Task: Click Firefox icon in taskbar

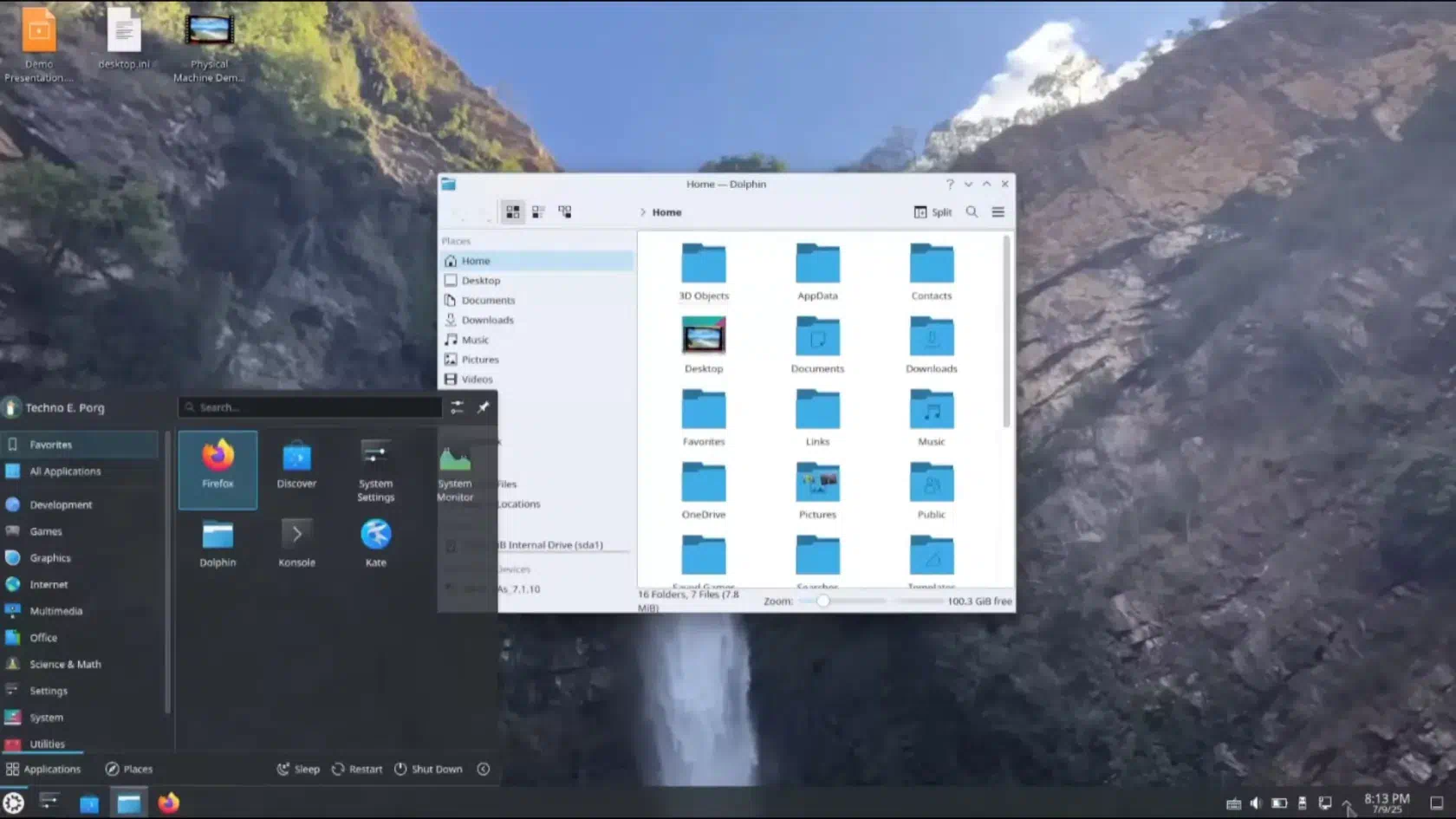Action: click(x=169, y=803)
